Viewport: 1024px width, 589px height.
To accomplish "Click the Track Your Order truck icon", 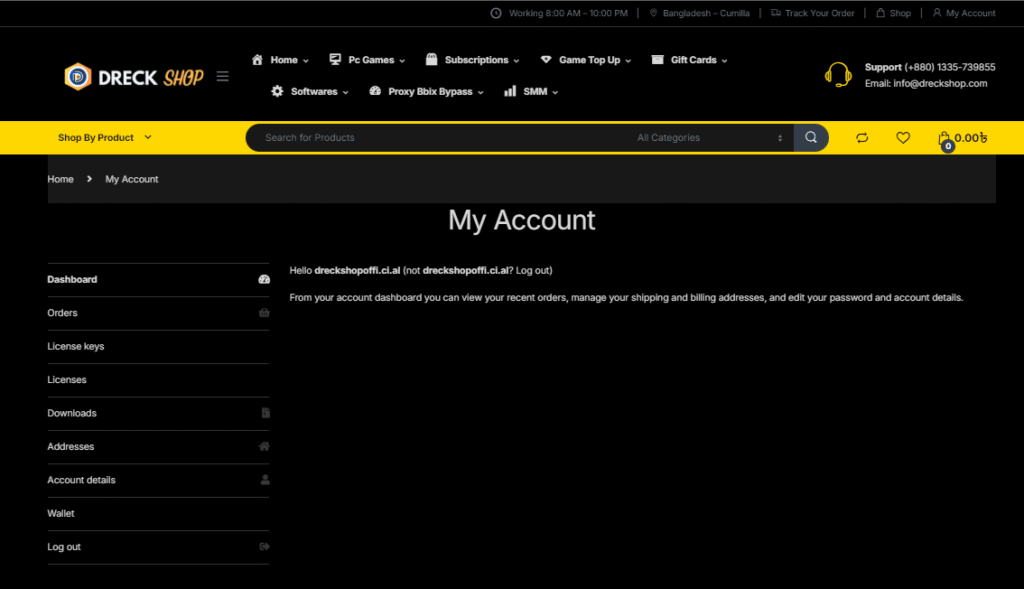I will click(776, 13).
